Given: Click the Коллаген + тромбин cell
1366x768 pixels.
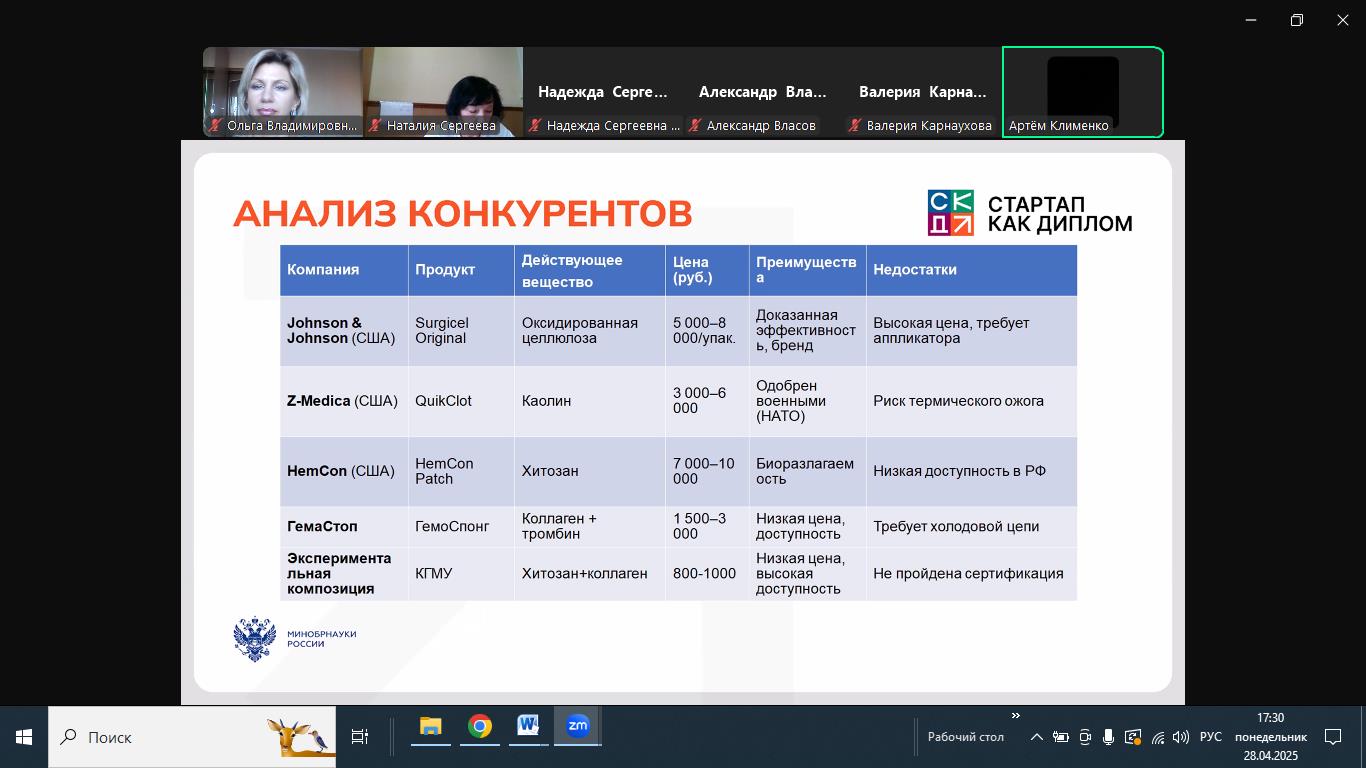Looking at the screenshot, I should [x=590, y=526].
